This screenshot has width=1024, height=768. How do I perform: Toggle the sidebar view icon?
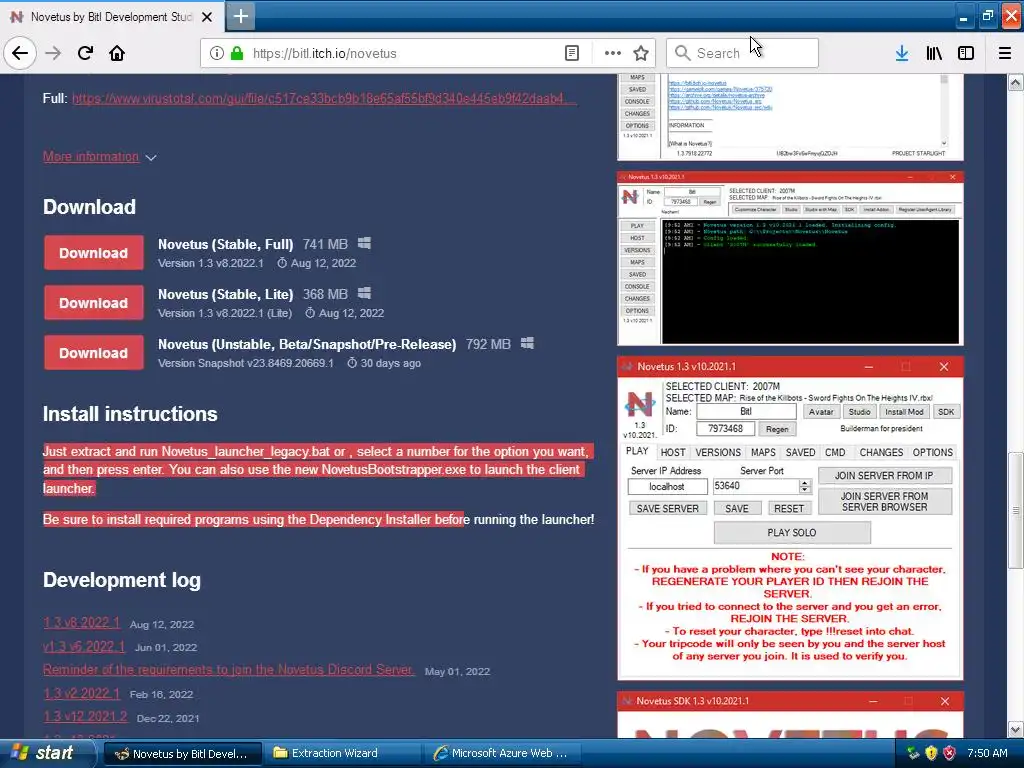(965, 54)
